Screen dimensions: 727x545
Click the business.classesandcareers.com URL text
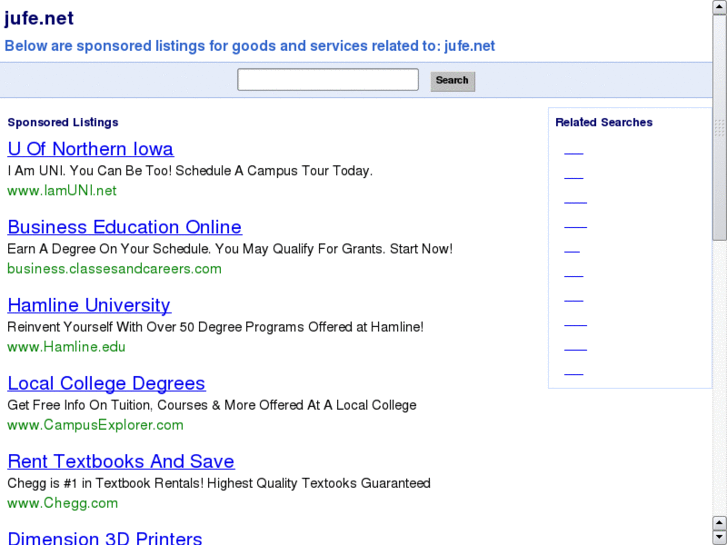point(114,269)
